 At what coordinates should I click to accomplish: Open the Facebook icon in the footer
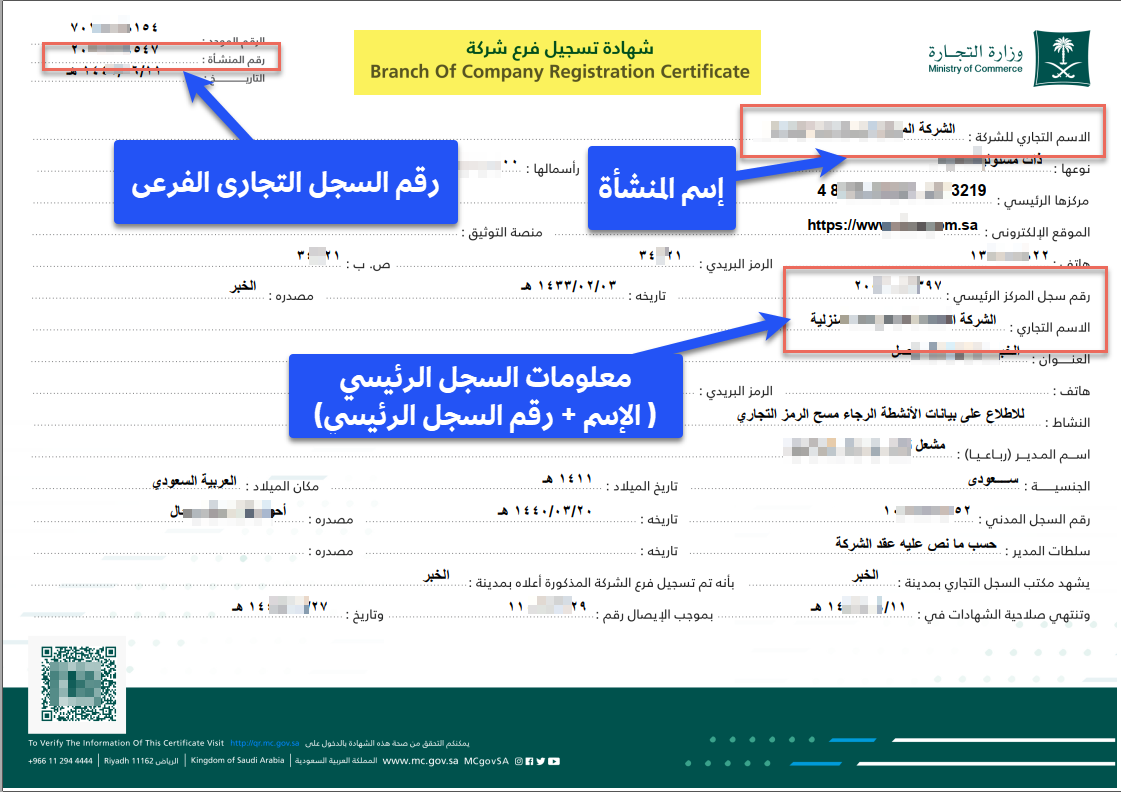coord(530,761)
